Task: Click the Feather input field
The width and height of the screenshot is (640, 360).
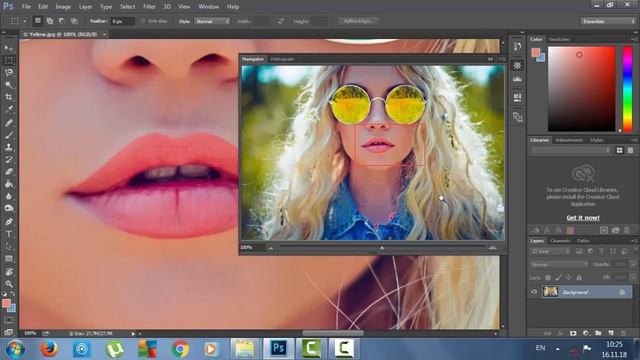Action: point(122,21)
